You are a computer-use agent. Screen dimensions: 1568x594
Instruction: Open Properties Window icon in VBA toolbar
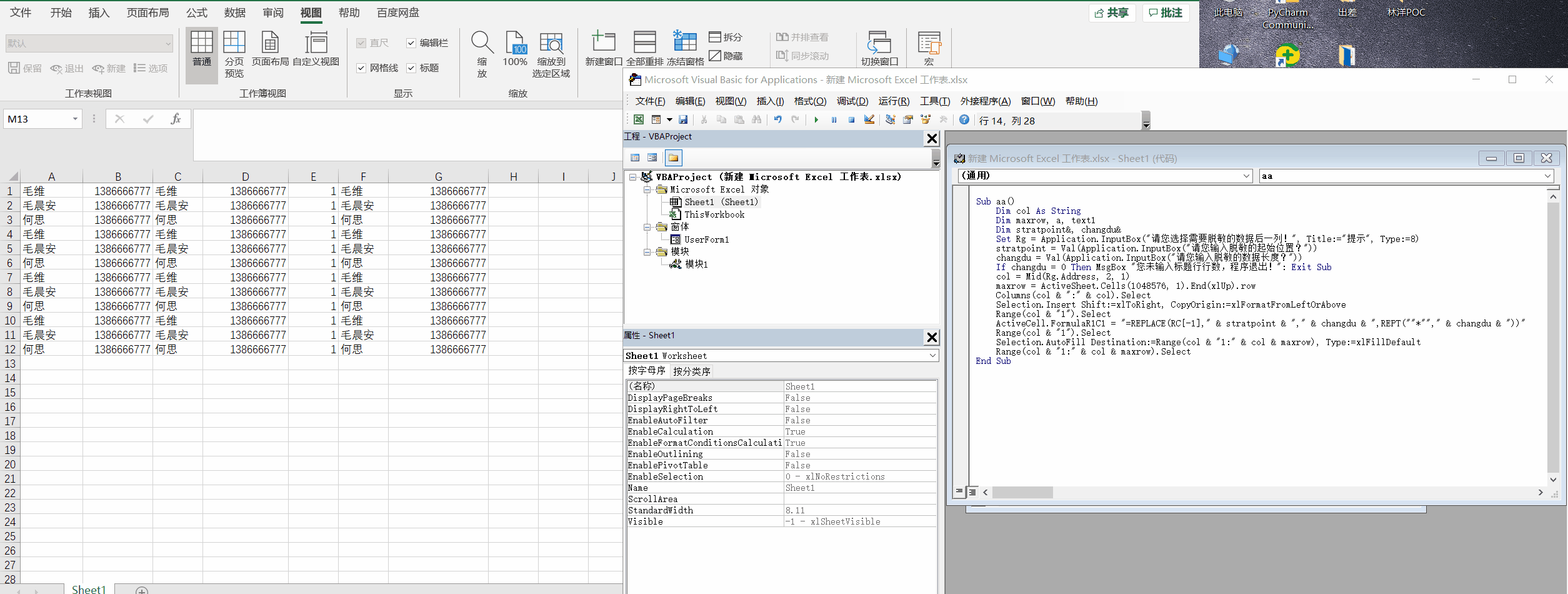(908, 119)
